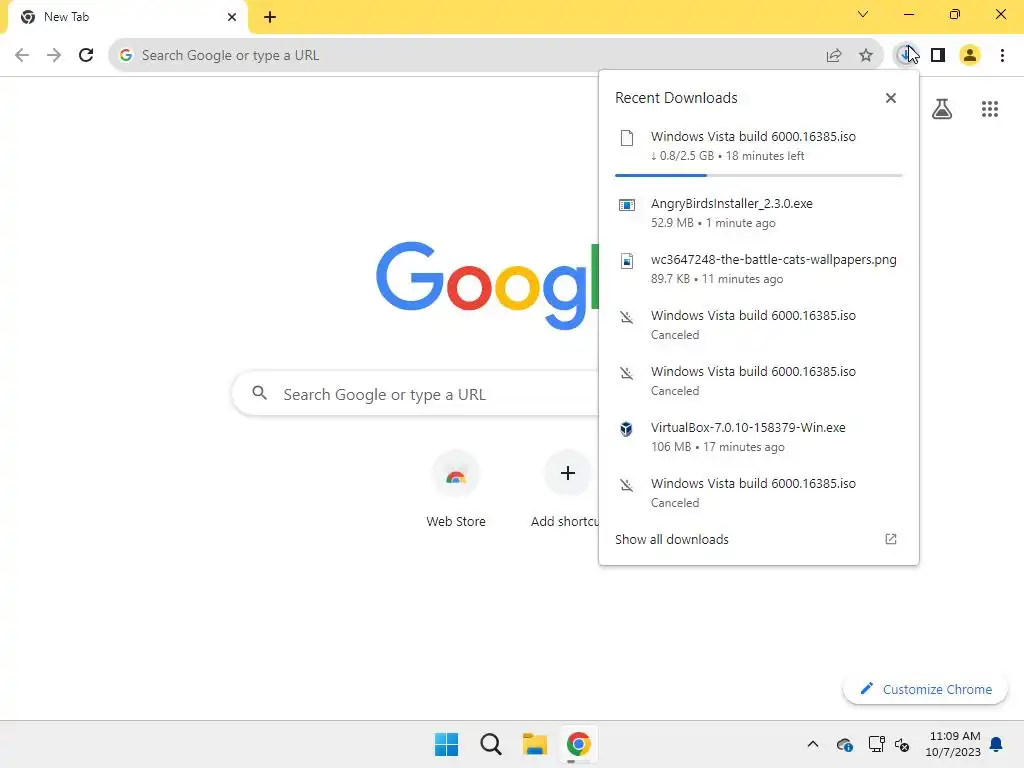Open the tab search chevron in title bar
The height and width of the screenshot is (768, 1024).
(x=863, y=14)
